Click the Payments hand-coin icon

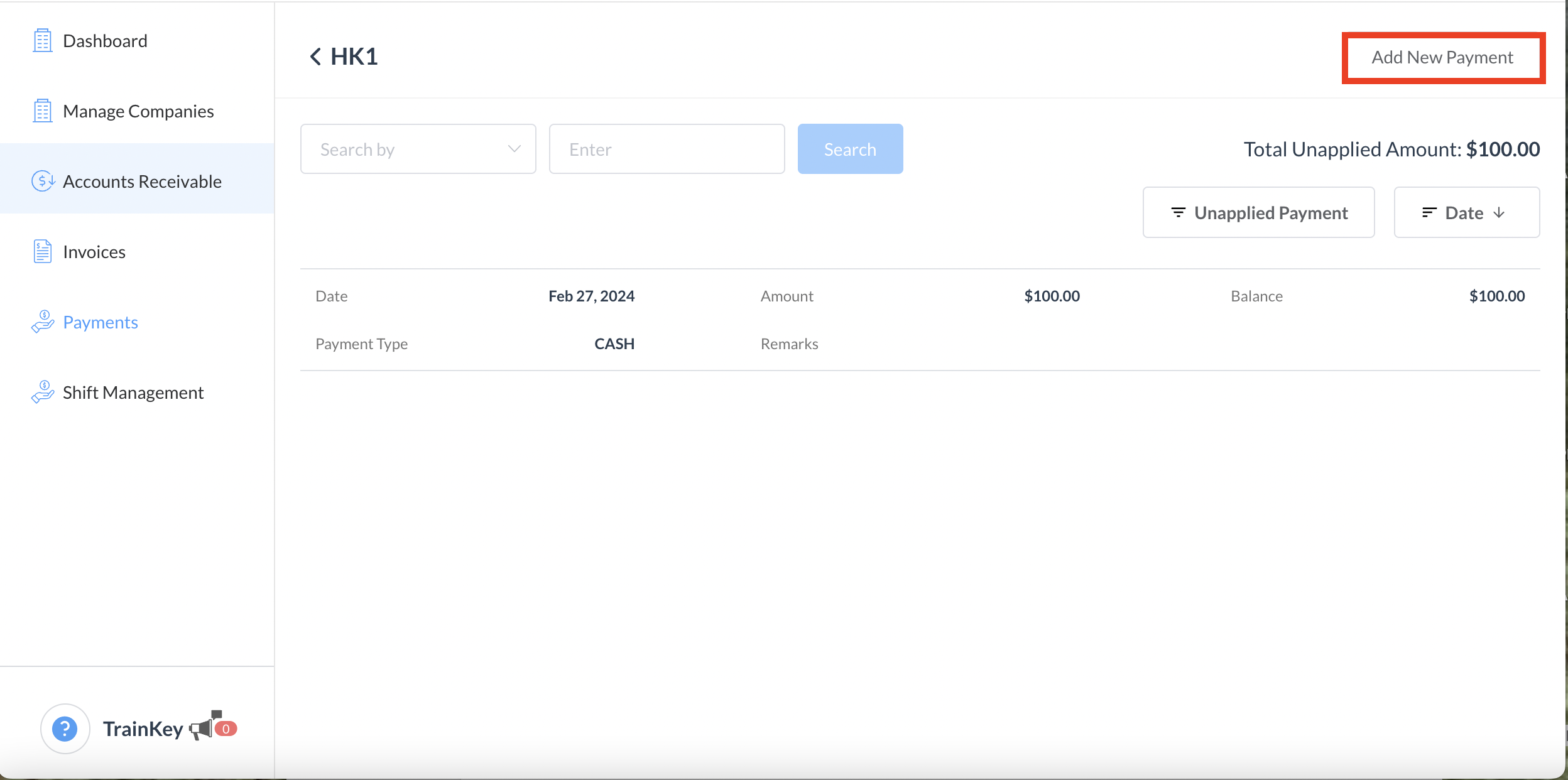[x=42, y=322]
